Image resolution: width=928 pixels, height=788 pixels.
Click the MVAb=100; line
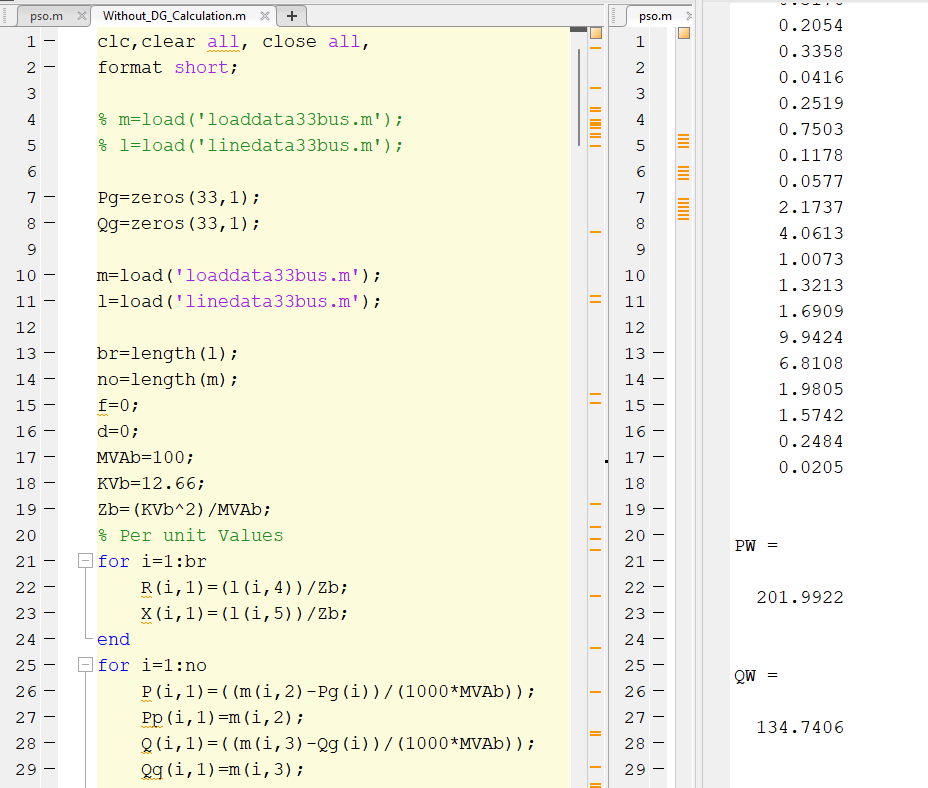[145, 458]
